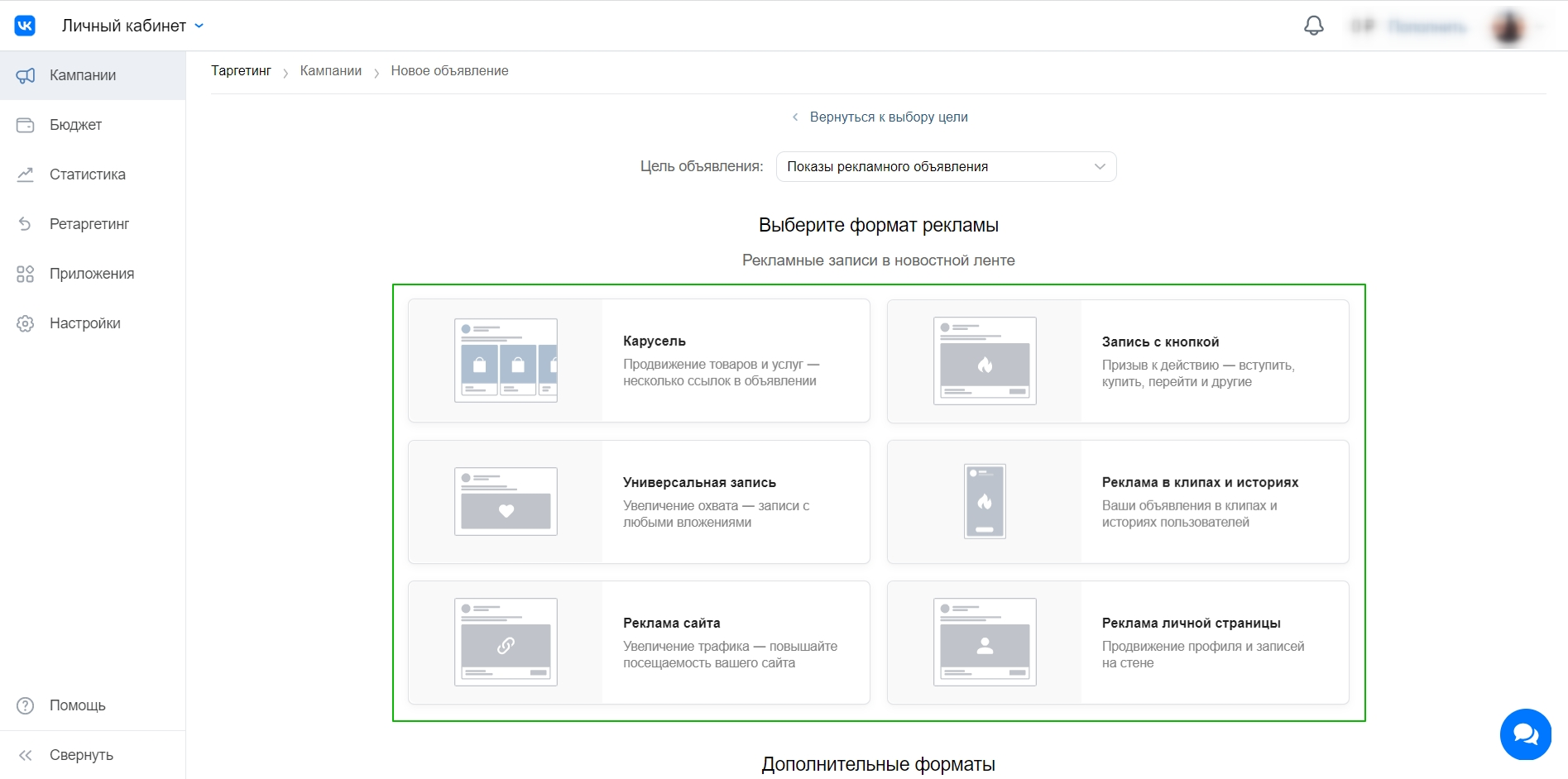The height and width of the screenshot is (779, 1568).
Task: Click the Реклама личной страницы profile thumbnail
Action: 985,643
